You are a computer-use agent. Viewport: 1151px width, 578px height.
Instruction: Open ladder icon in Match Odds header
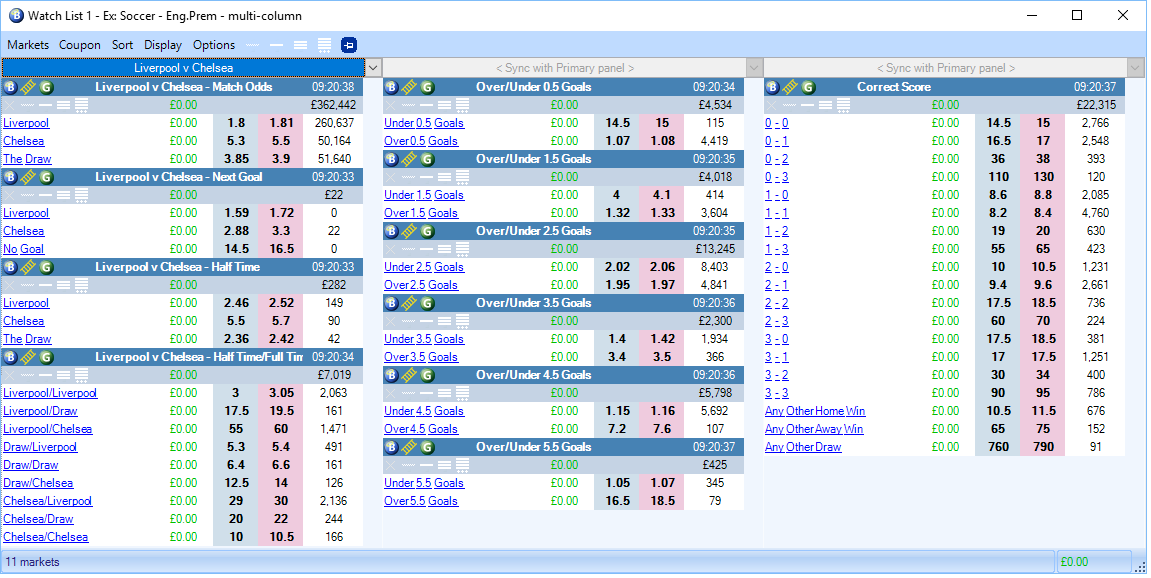click(27, 87)
